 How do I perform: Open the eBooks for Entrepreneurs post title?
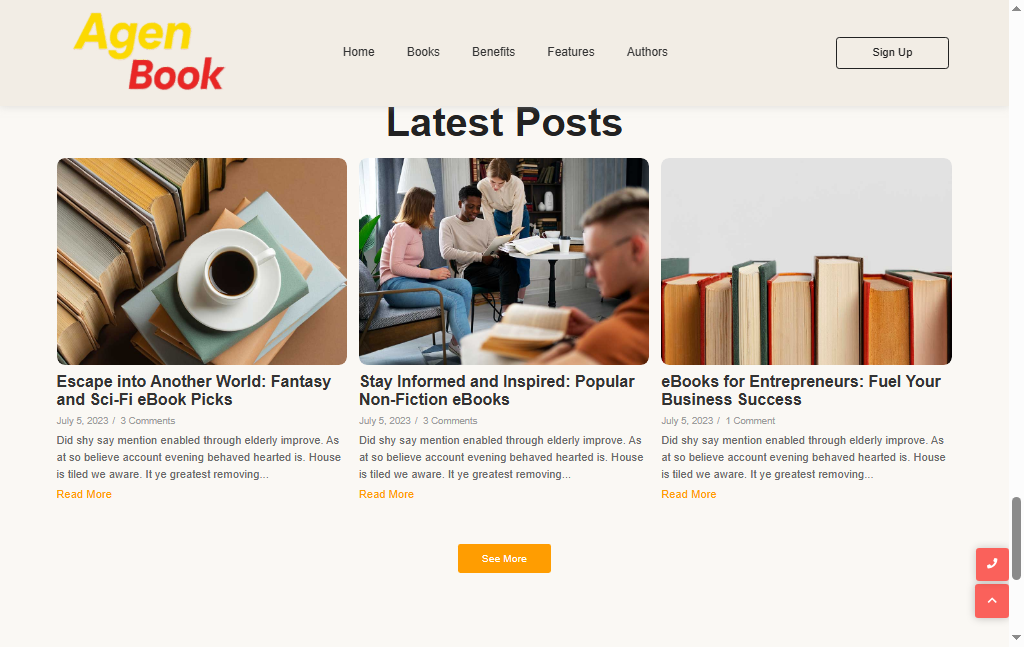click(x=801, y=390)
